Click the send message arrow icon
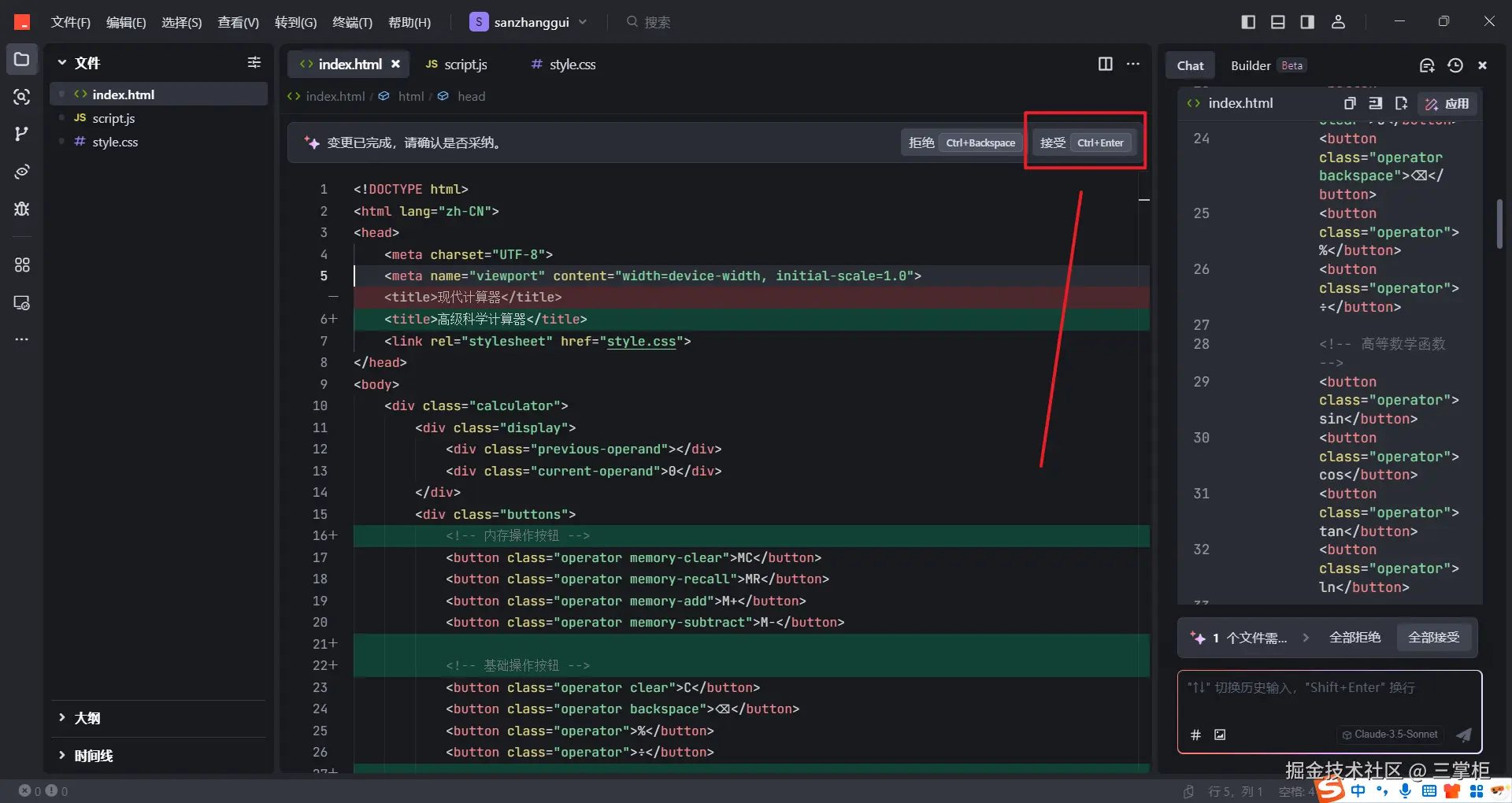 (x=1463, y=735)
